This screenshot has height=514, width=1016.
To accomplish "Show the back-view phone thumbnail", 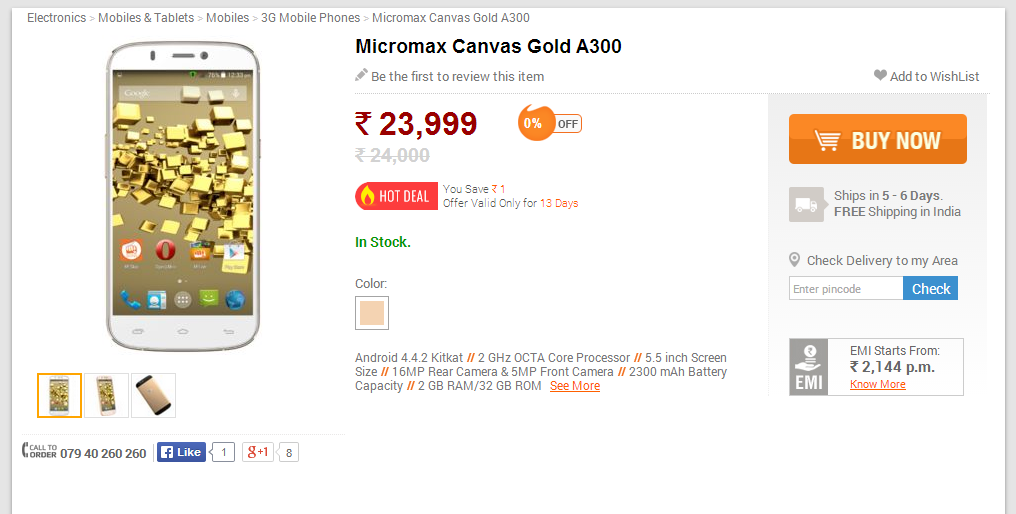I will tap(153, 396).
